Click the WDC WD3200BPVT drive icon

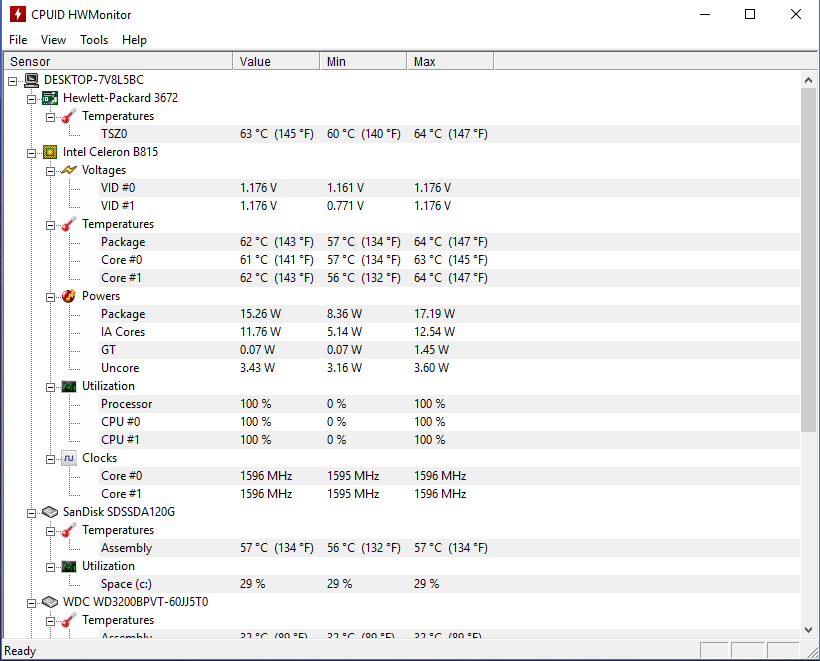click(50, 602)
